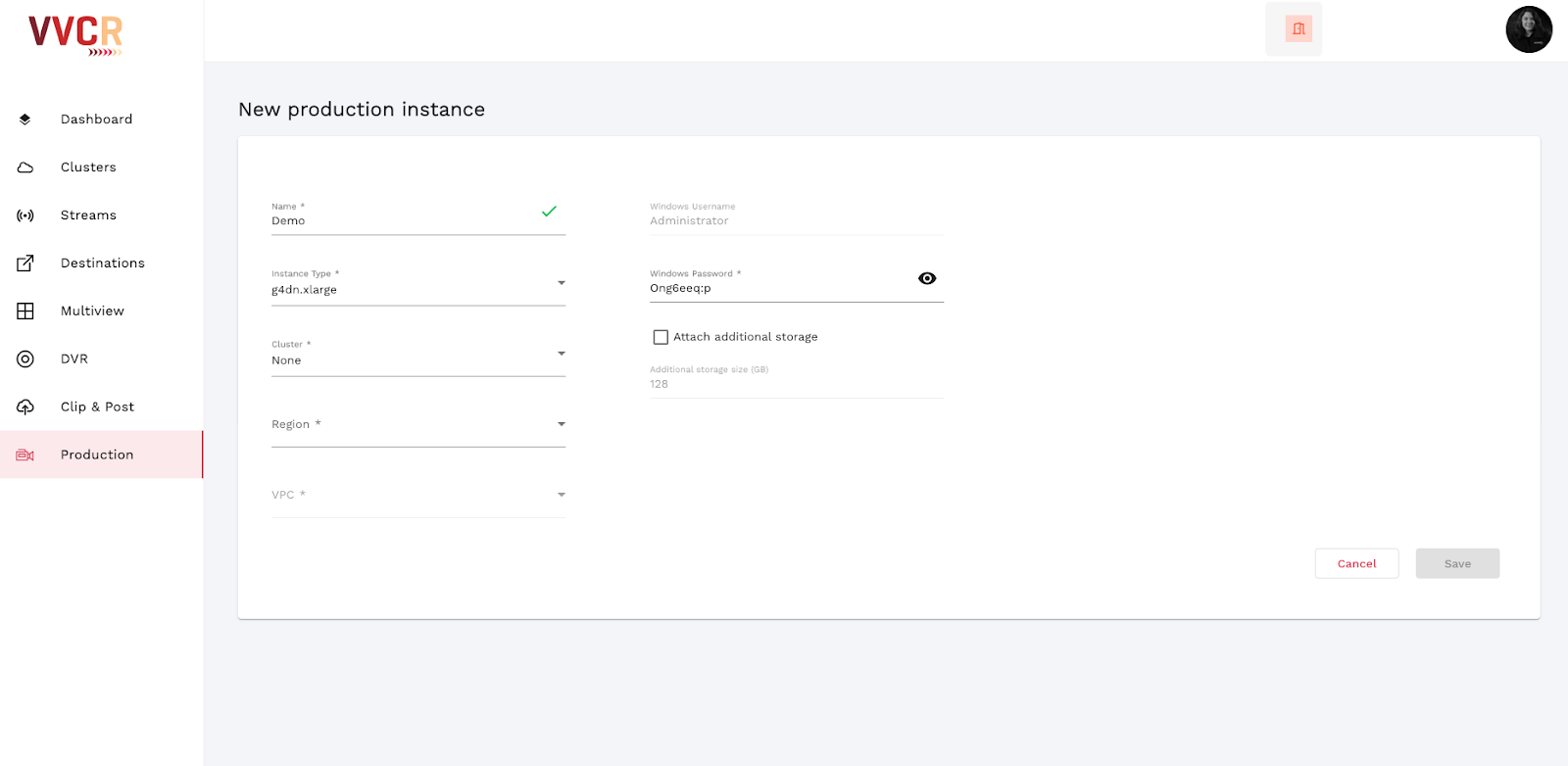Show the Windows password with eye icon

click(927, 279)
